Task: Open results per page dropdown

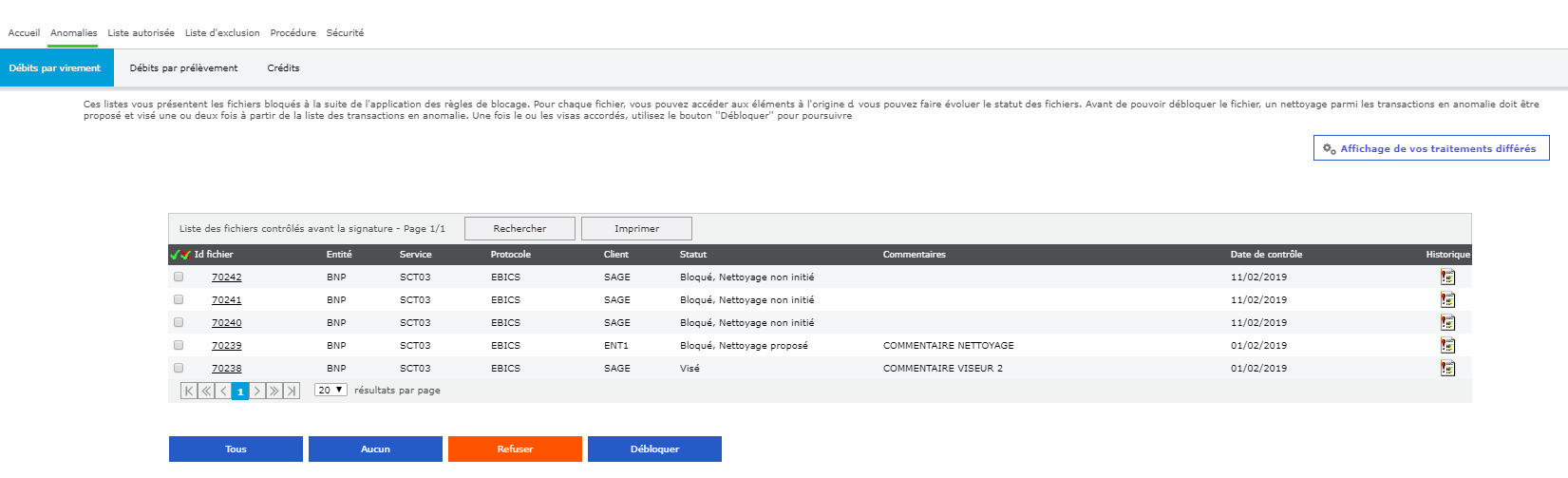Action: pyautogui.click(x=331, y=391)
